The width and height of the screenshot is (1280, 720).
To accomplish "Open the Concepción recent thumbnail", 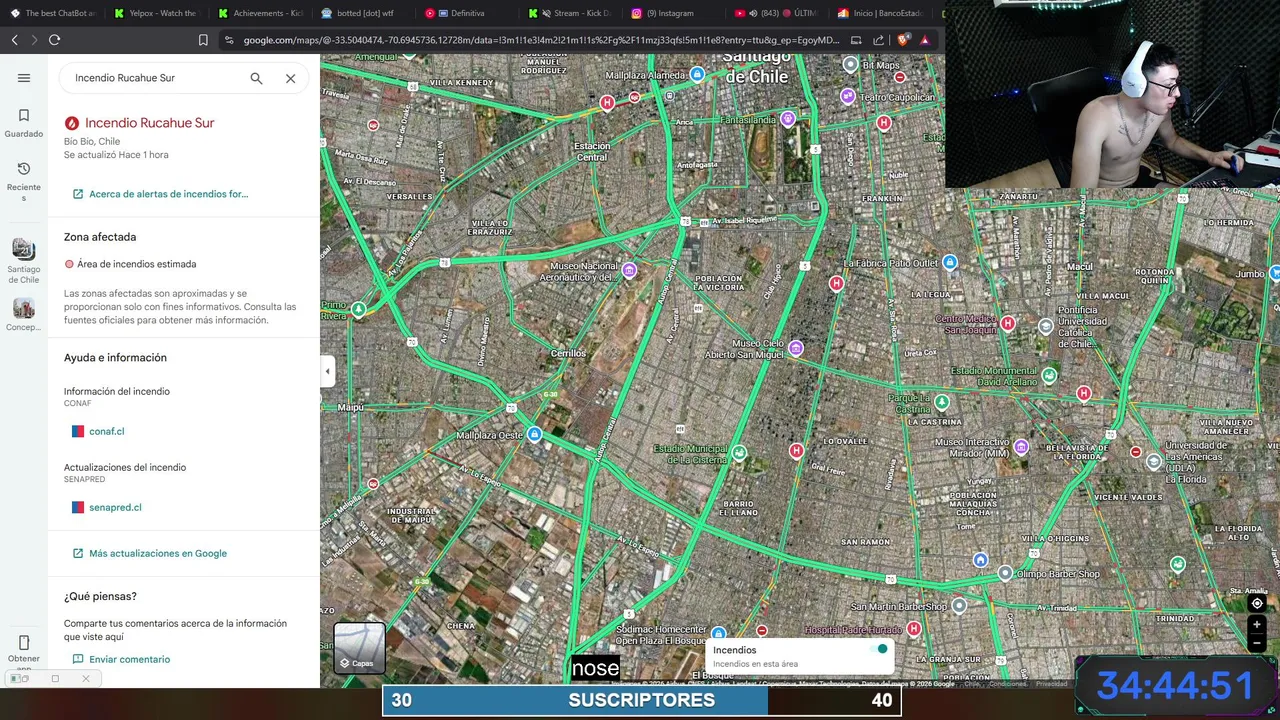I will (24, 308).
